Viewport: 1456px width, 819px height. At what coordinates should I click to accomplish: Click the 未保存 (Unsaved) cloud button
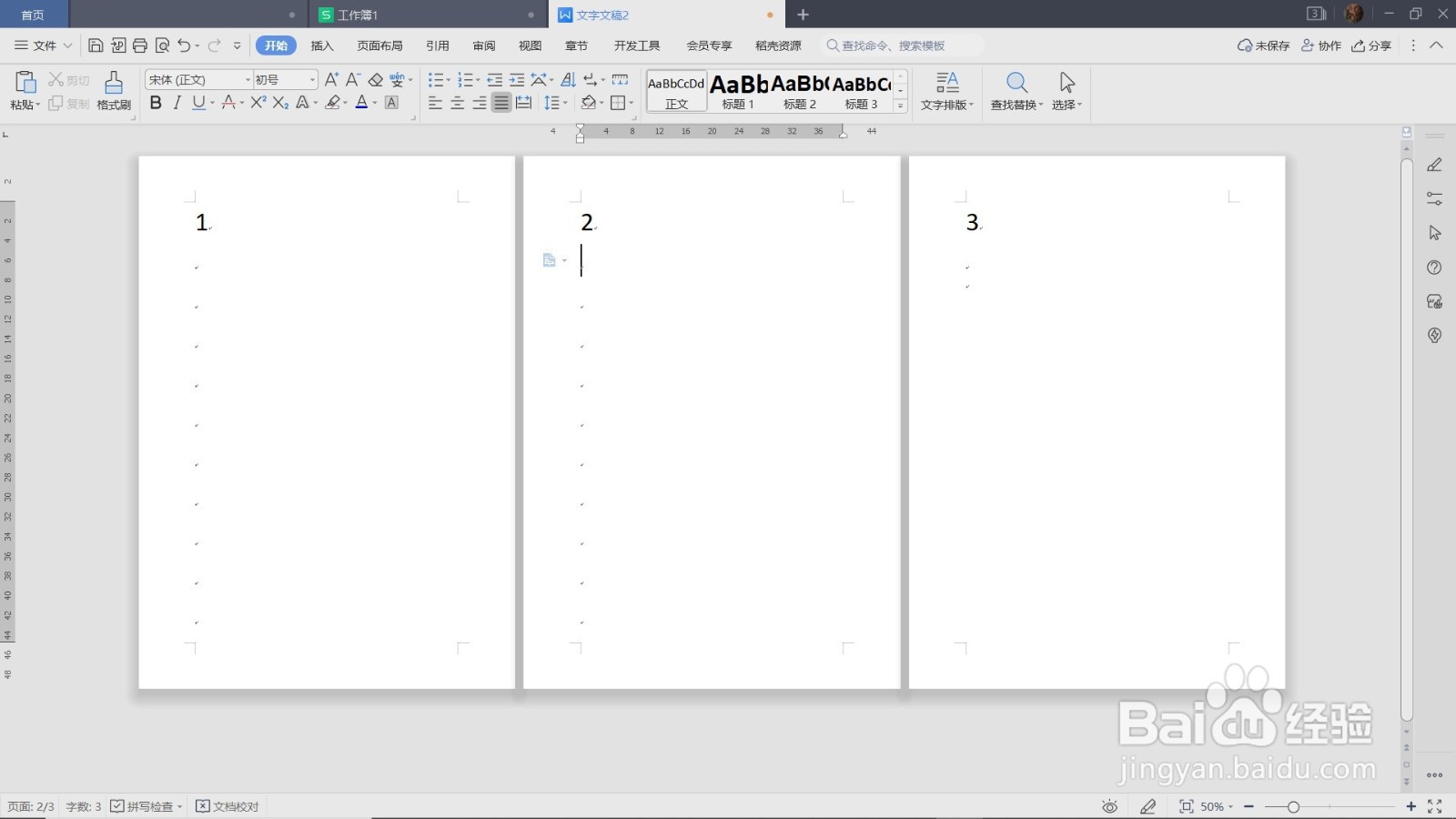point(1263,45)
